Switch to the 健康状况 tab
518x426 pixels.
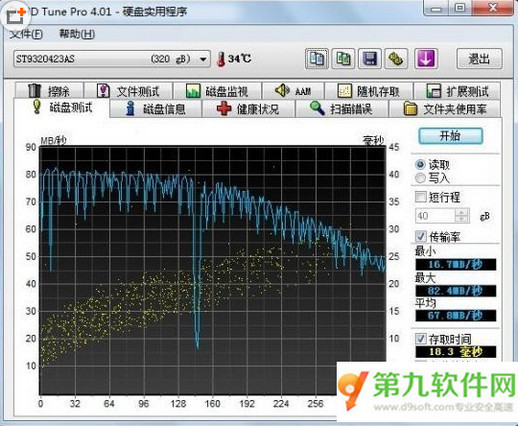coord(248,109)
